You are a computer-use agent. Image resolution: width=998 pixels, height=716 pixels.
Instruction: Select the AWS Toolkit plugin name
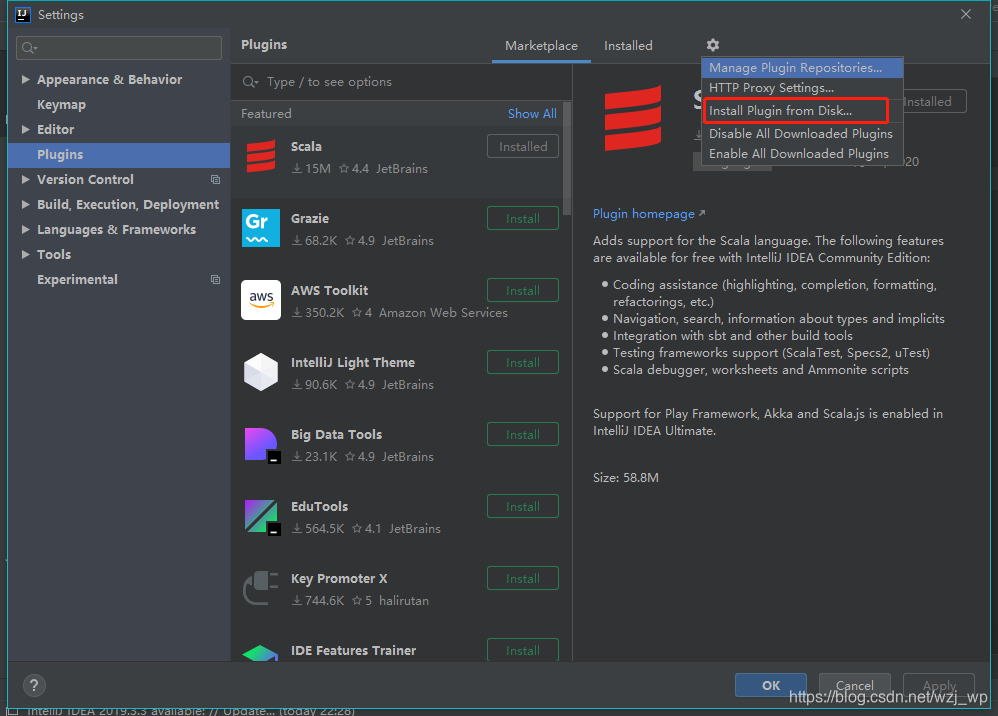pos(330,290)
